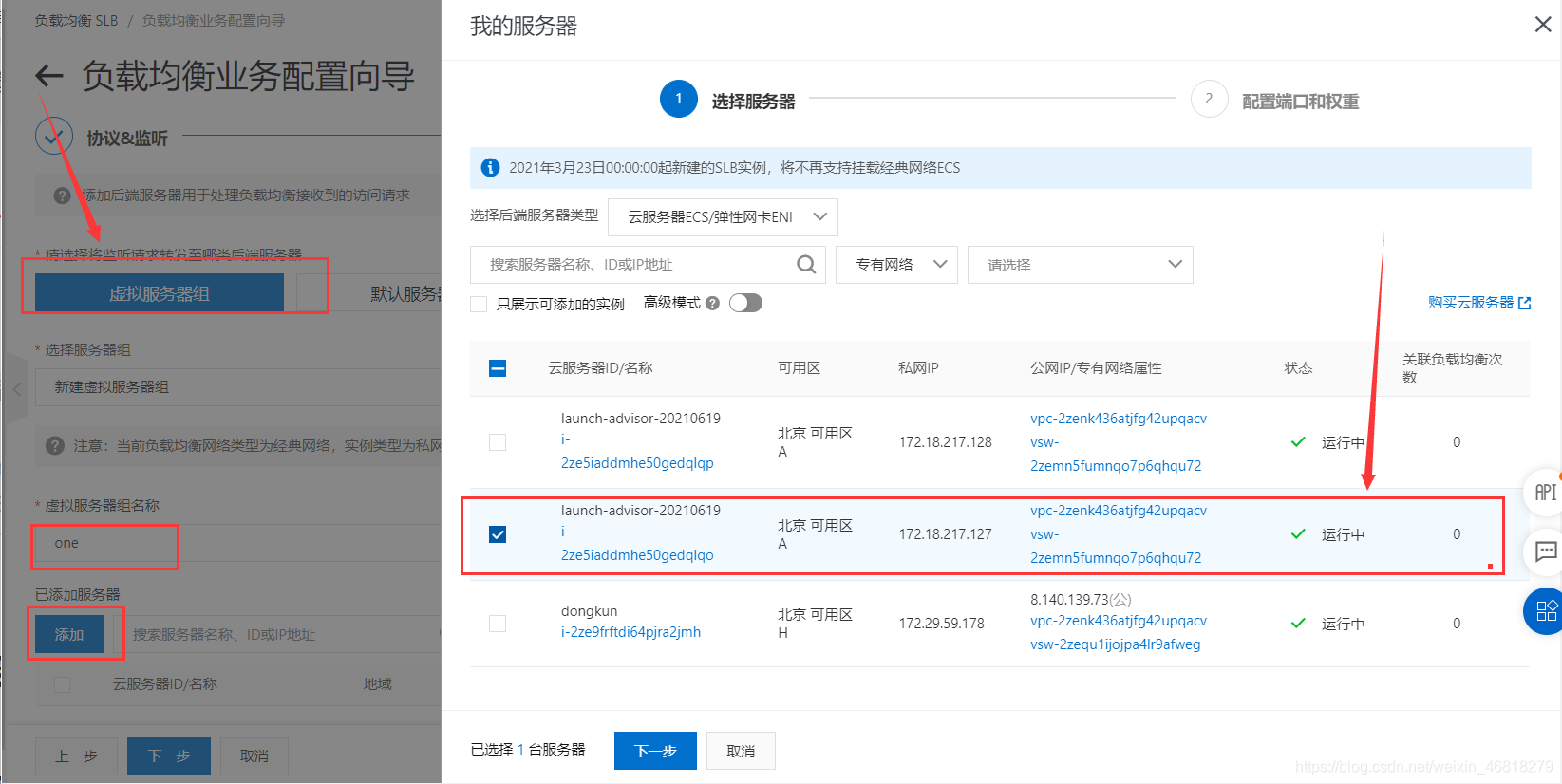The width and height of the screenshot is (1562, 784).
Task: Uncheck the server row with IP 172.18.217.127
Action: pyautogui.click(x=498, y=534)
